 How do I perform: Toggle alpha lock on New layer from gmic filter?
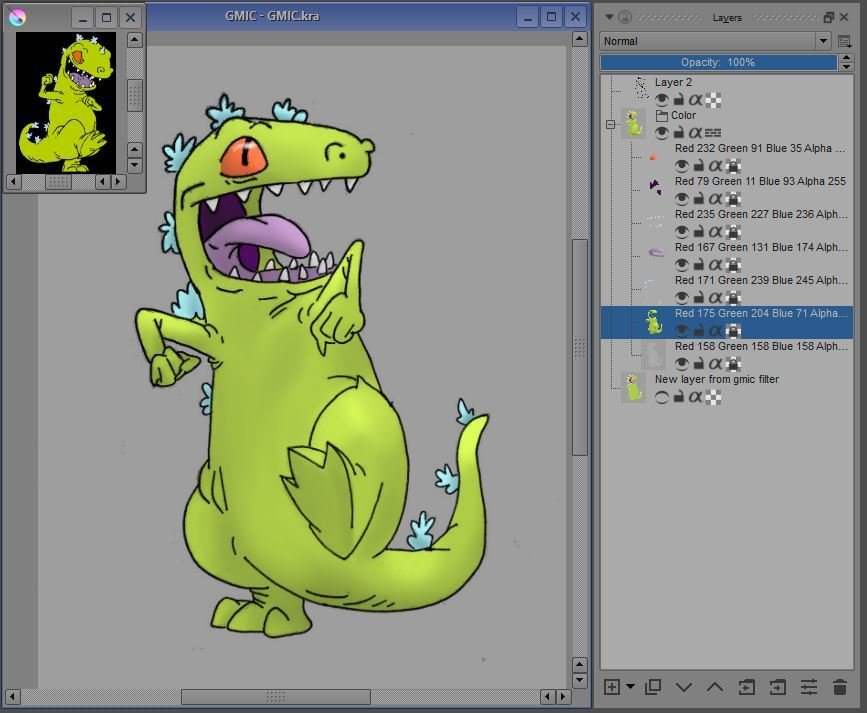pos(713,397)
